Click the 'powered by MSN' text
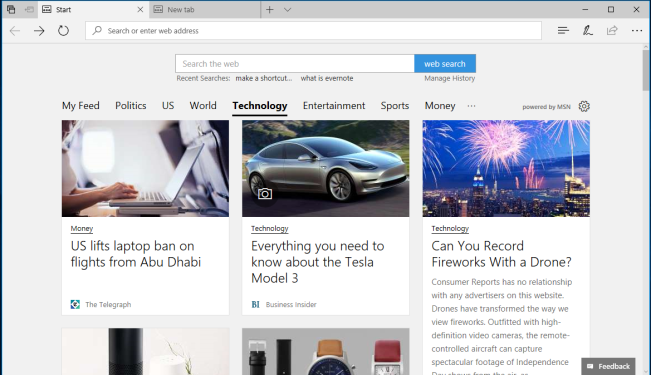 [546, 107]
